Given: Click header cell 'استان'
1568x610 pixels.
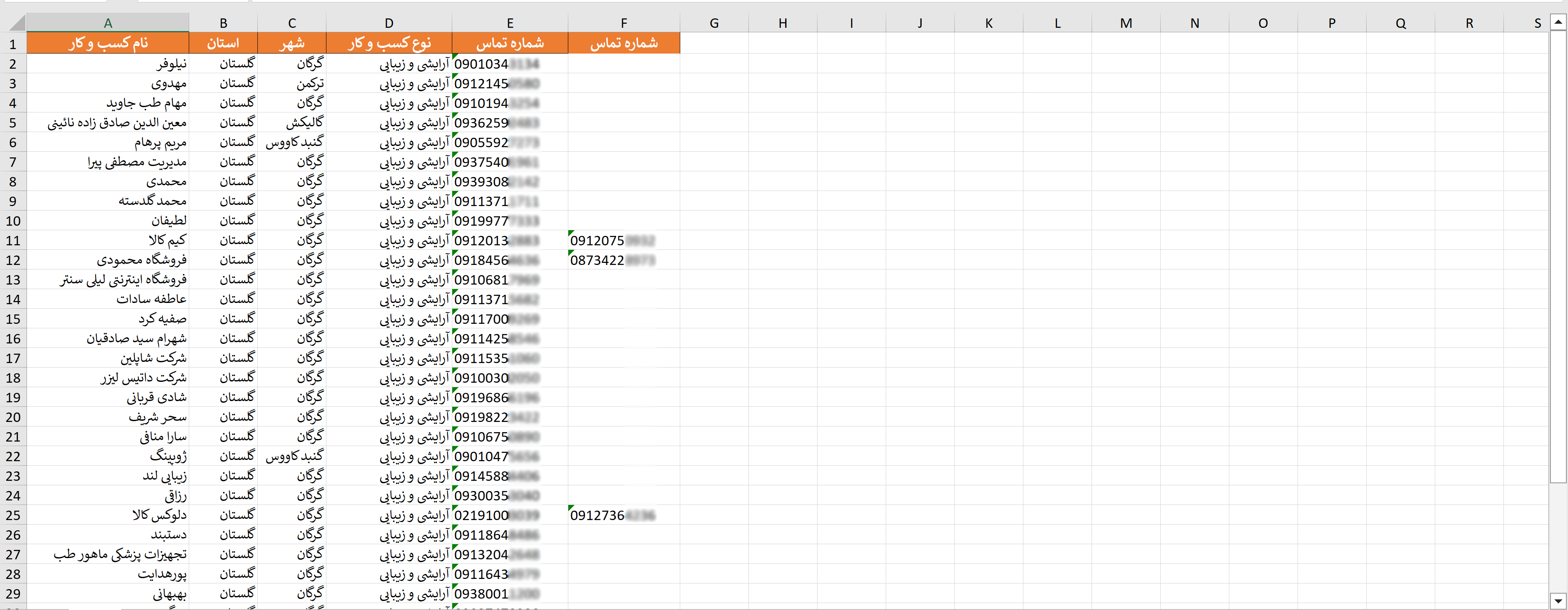Looking at the screenshot, I should click(223, 43).
